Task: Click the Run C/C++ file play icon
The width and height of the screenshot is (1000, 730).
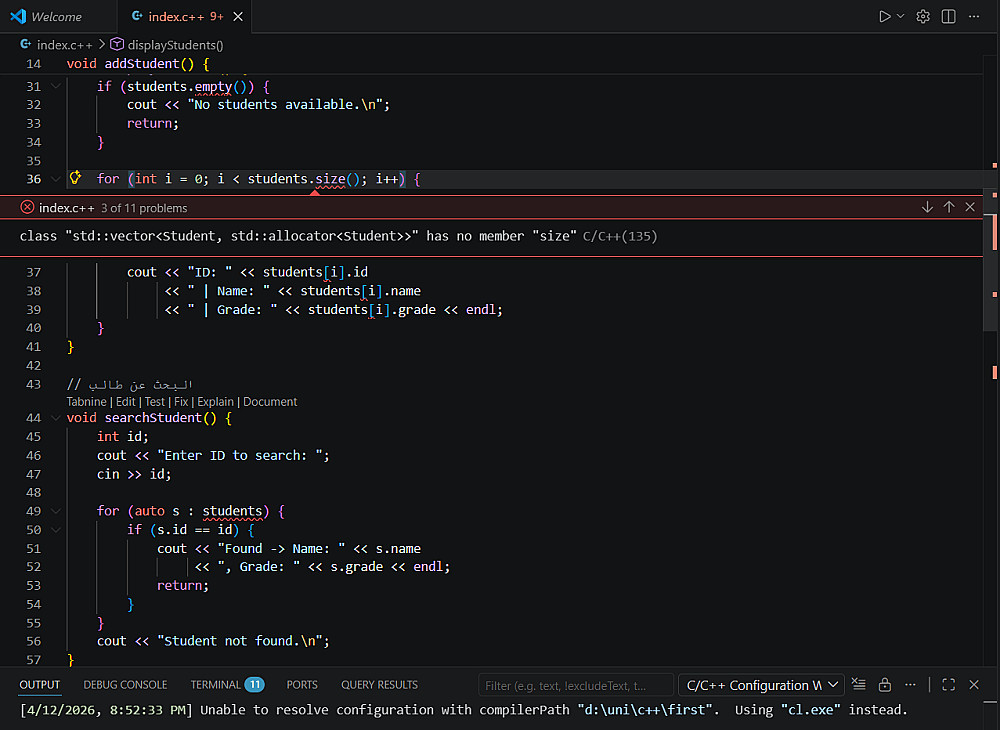Action: [x=884, y=17]
